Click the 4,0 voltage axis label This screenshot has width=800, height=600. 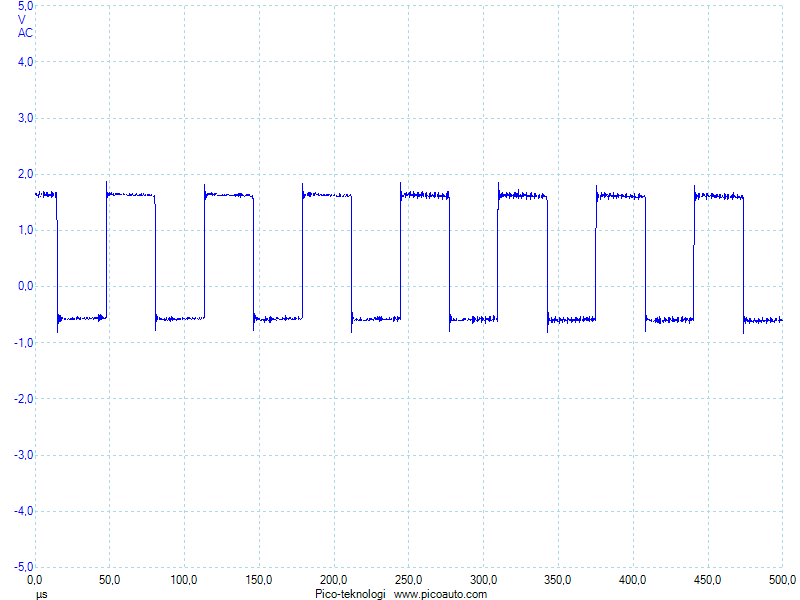pyautogui.click(x=26, y=62)
